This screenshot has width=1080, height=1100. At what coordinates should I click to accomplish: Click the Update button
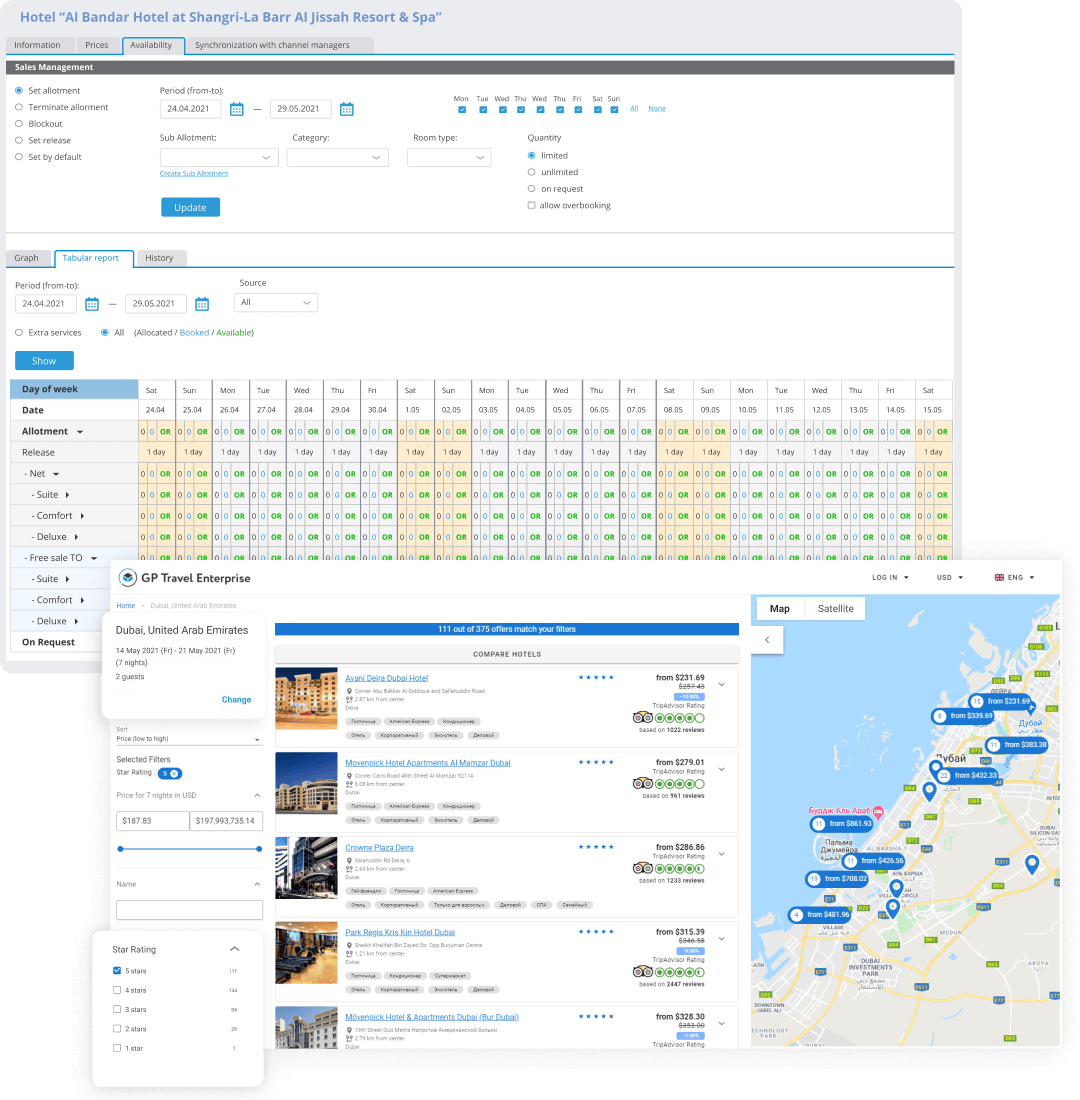190,208
